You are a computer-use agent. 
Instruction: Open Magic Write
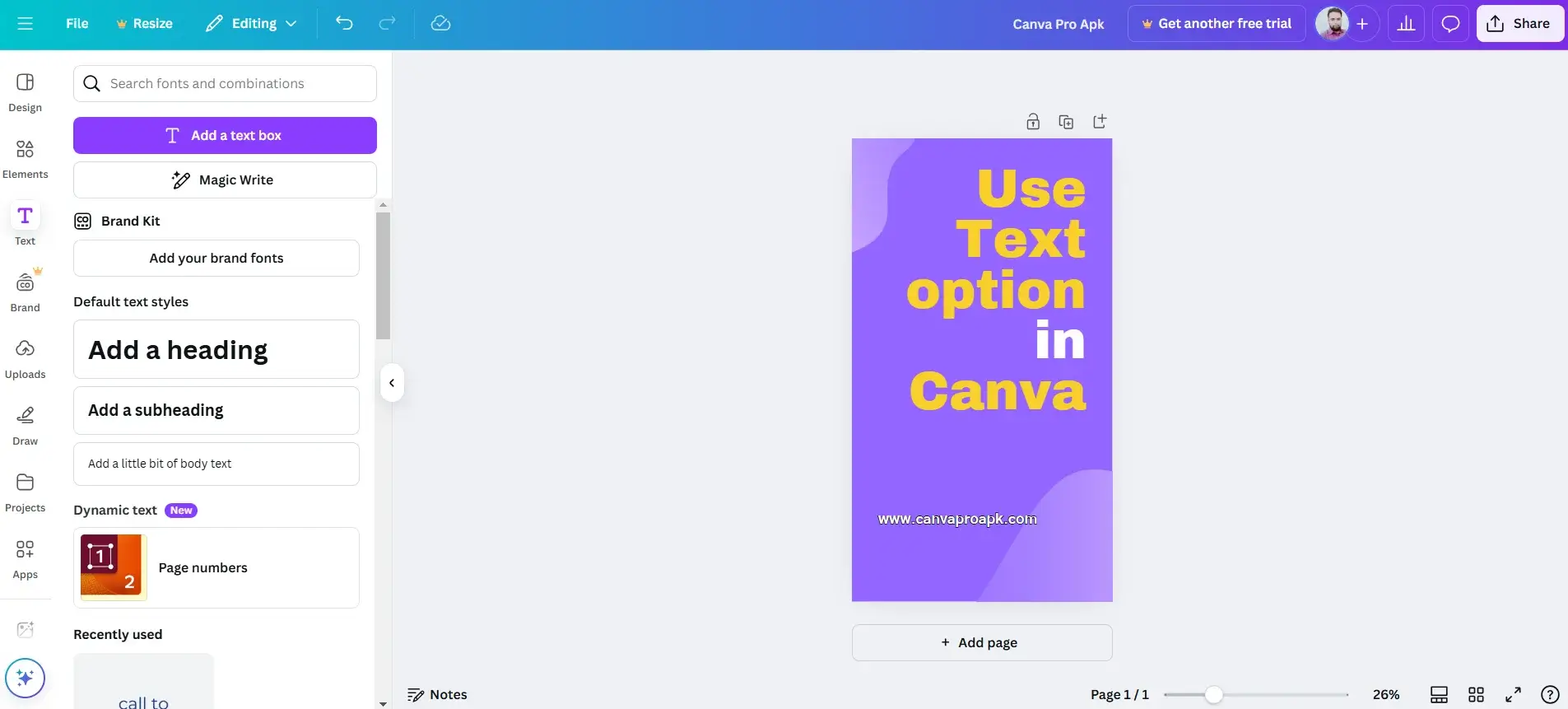tap(225, 180)
